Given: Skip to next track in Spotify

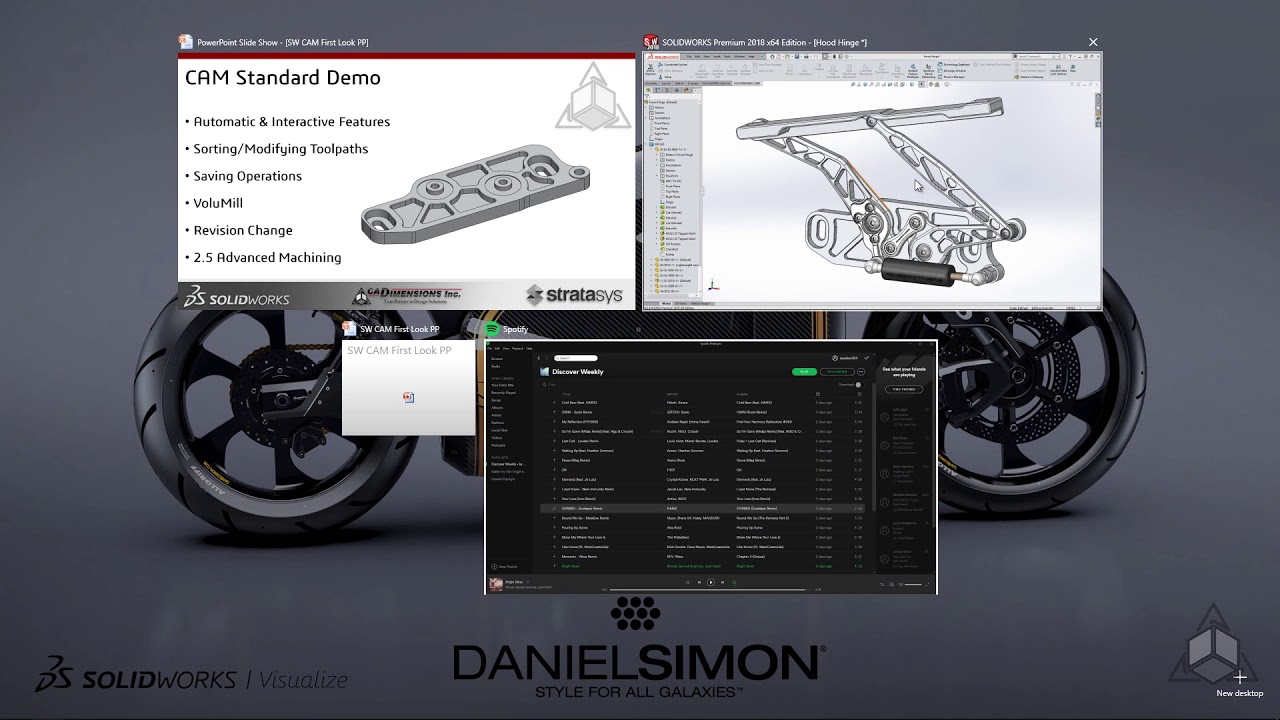Looking at the screenshot, I should pyautogui.click(x=722, y=582).
